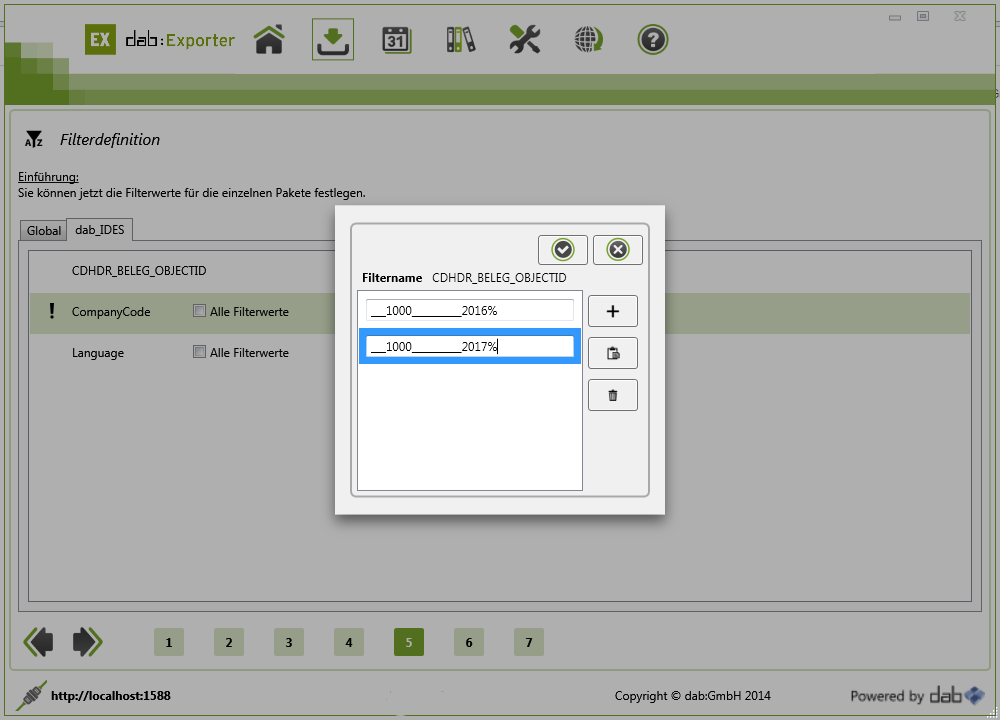Paste filter values from clipboard
This screenshot has width=1000, height=720.
[x=613, y=353]
